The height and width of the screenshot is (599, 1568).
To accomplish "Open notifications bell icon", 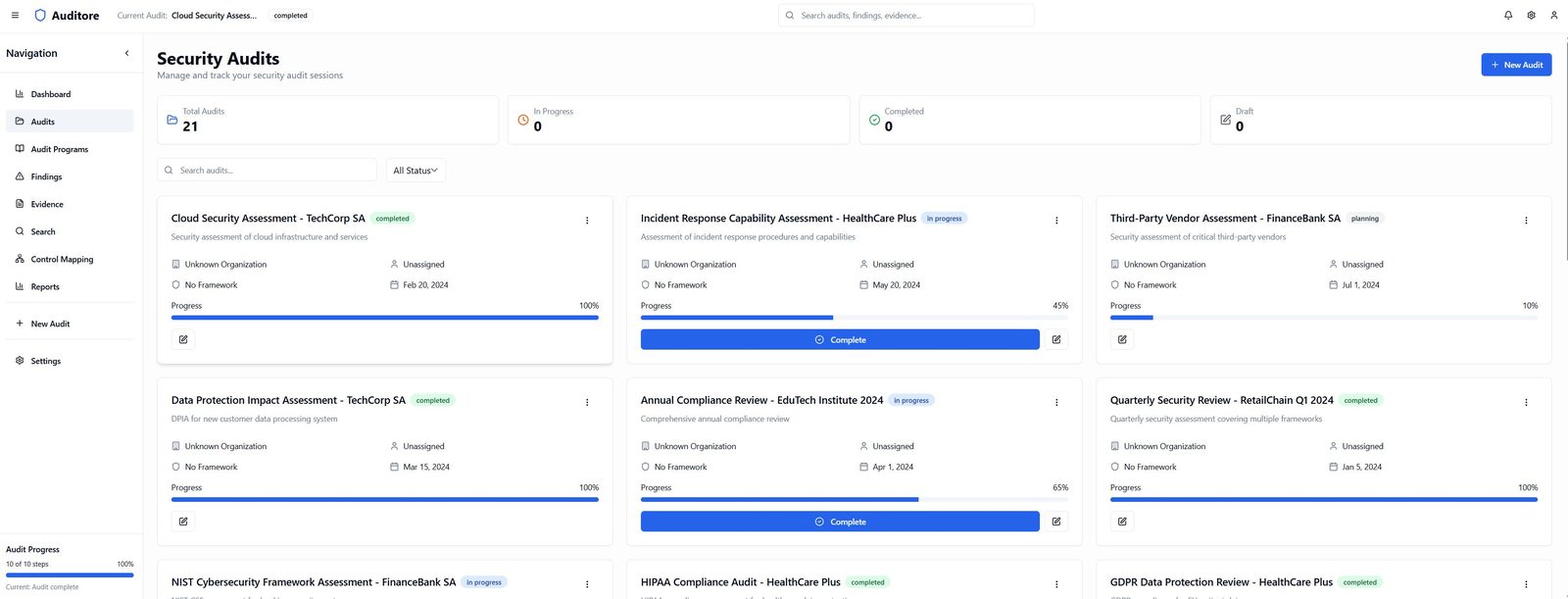I will pyautogui.click(x=1508, y=16).
